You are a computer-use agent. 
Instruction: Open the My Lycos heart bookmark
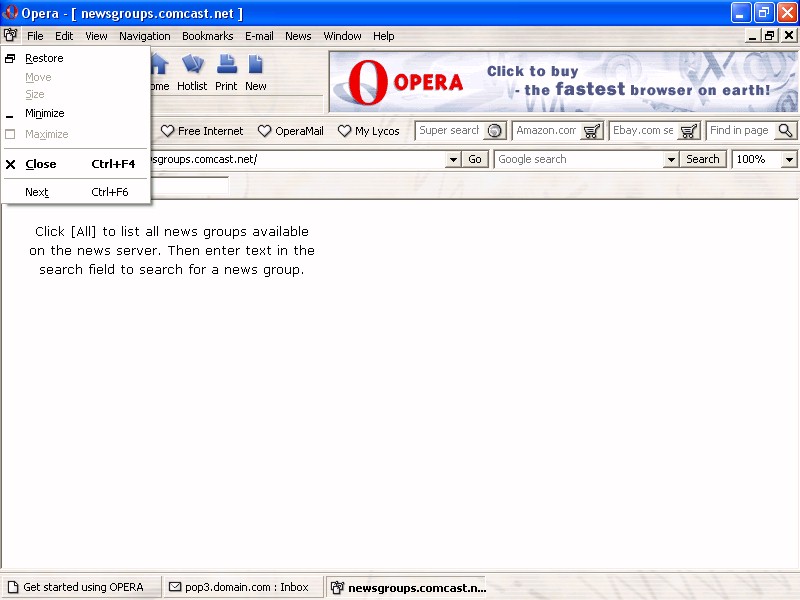(369, 131)
